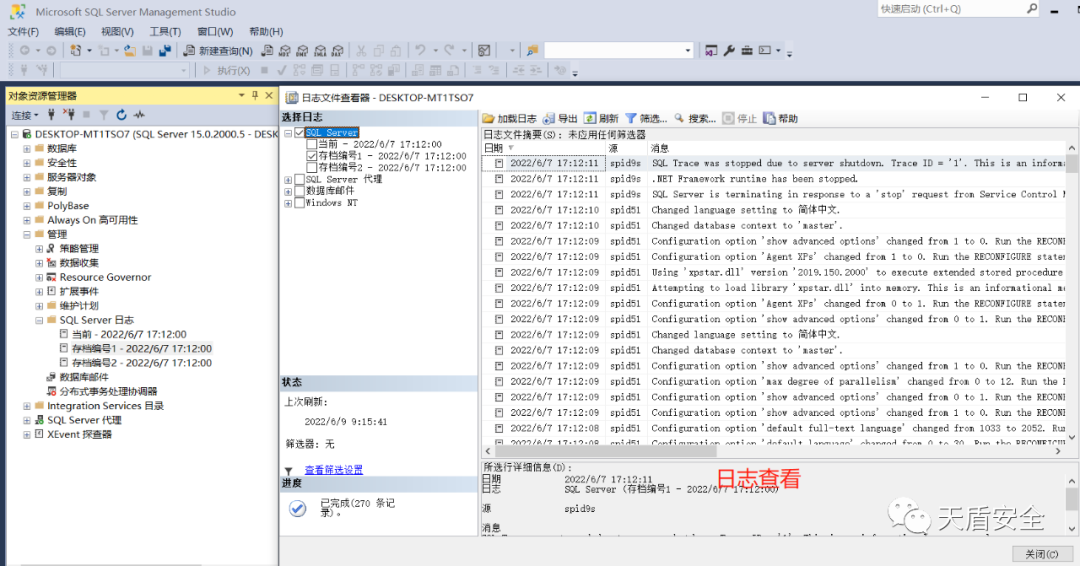Click the log list vertical scrollbar

(x=1071, y=300)
